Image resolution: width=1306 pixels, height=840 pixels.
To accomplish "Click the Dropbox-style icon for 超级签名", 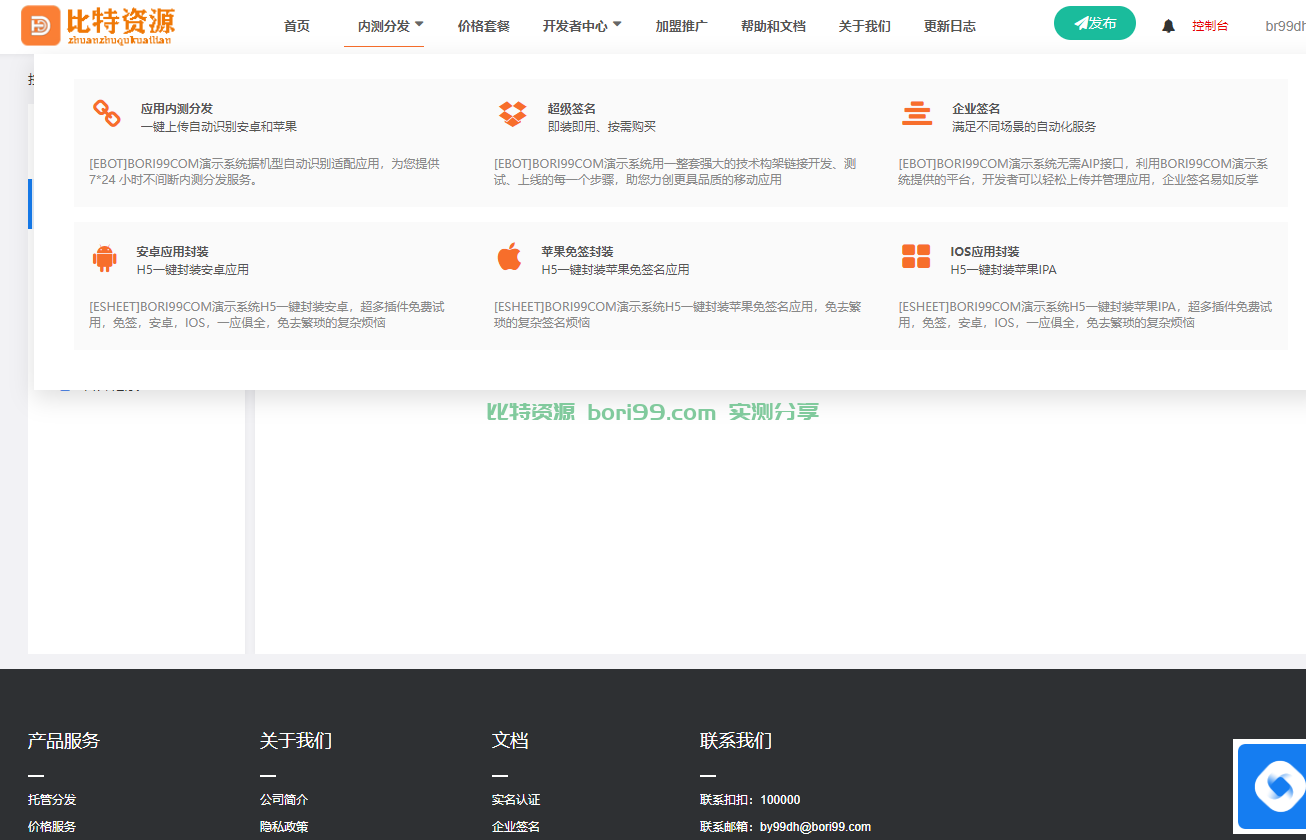I will click(x=512, y=114).
